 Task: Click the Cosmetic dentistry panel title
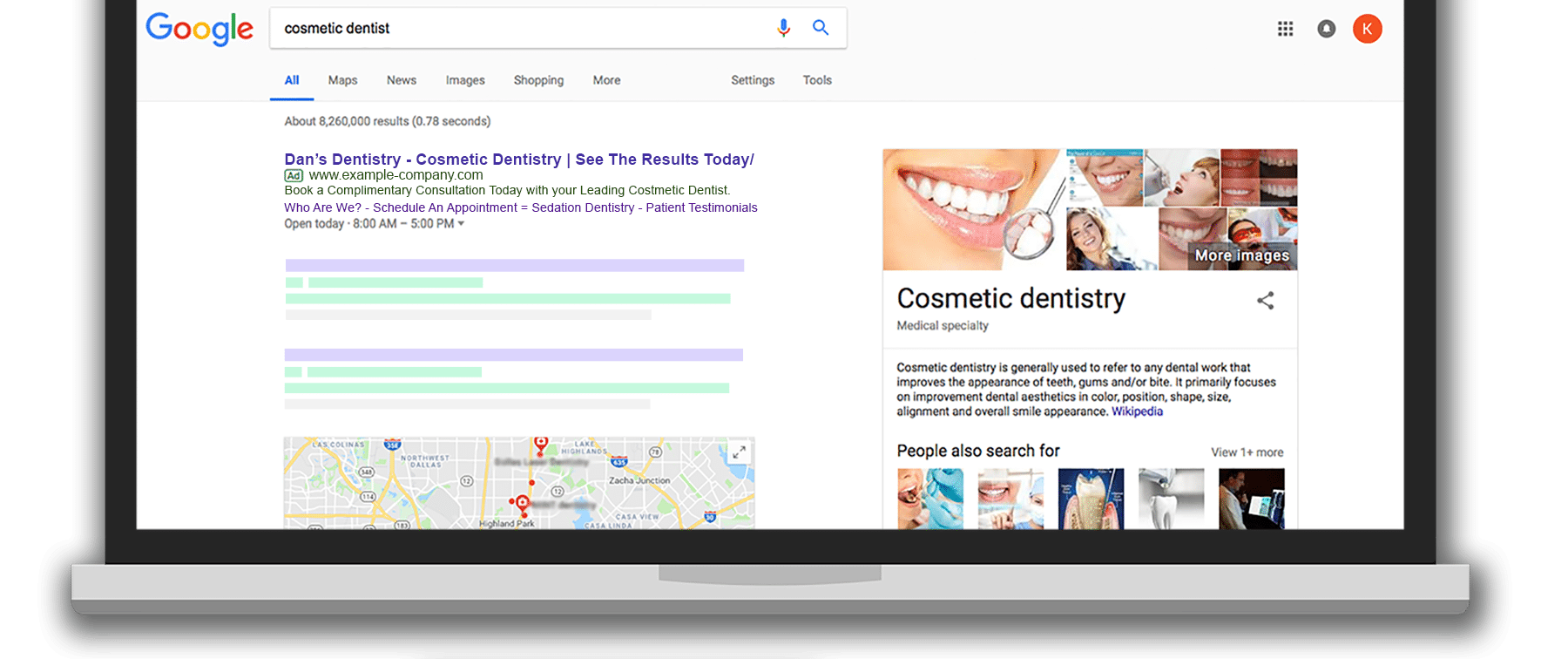tap(1010, 299)
